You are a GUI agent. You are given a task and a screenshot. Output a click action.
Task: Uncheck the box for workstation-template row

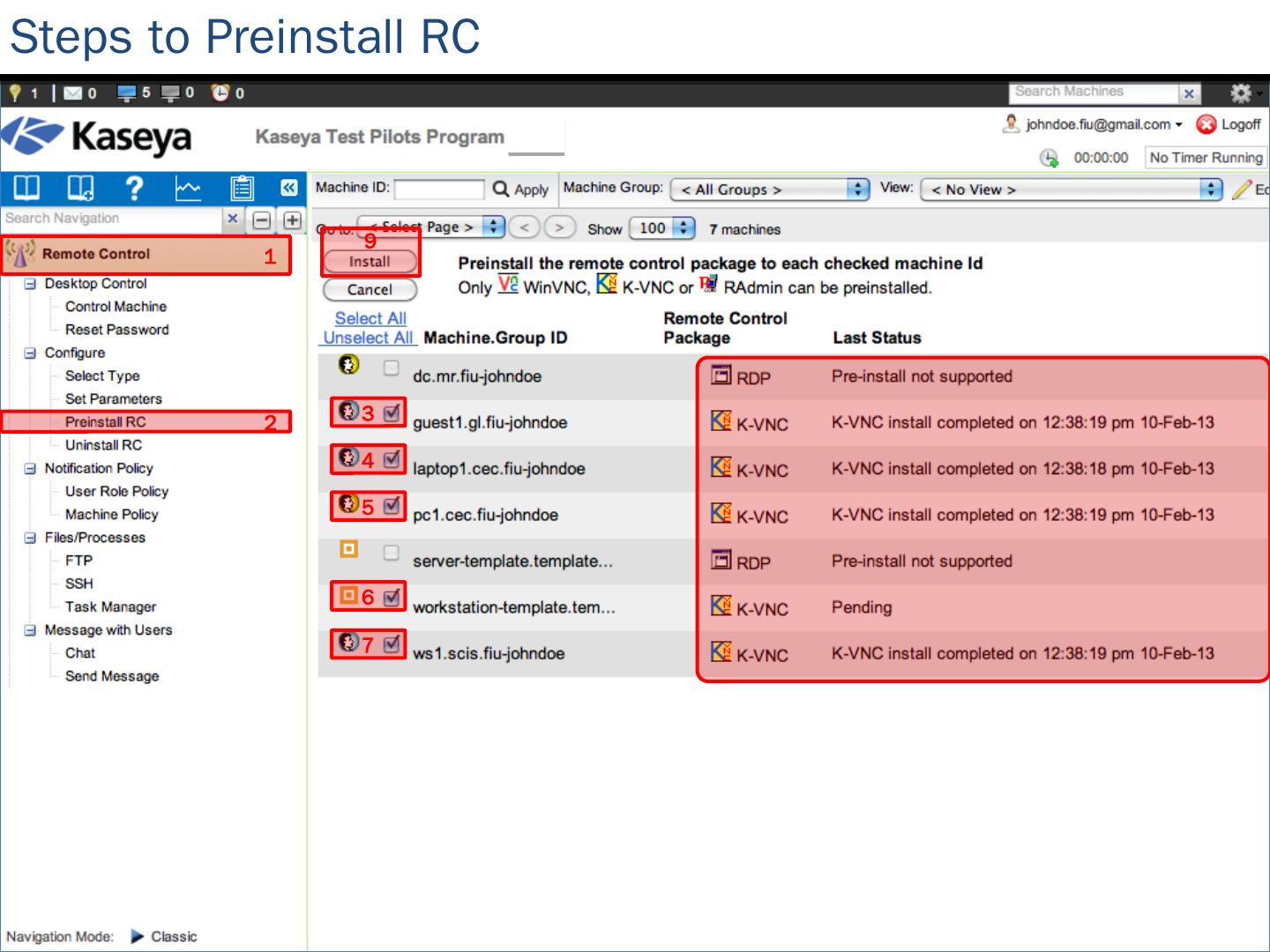pos(392,597)
